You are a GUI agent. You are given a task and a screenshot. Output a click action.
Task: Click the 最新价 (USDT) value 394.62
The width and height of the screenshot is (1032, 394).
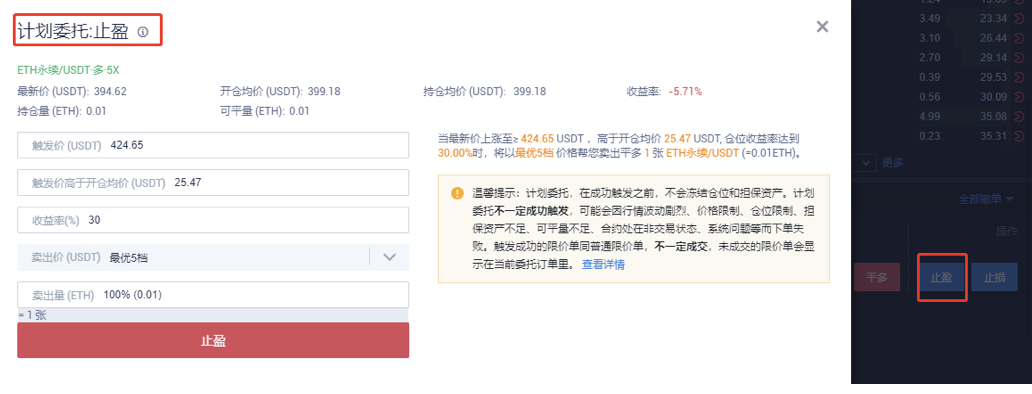coord(111,91)
